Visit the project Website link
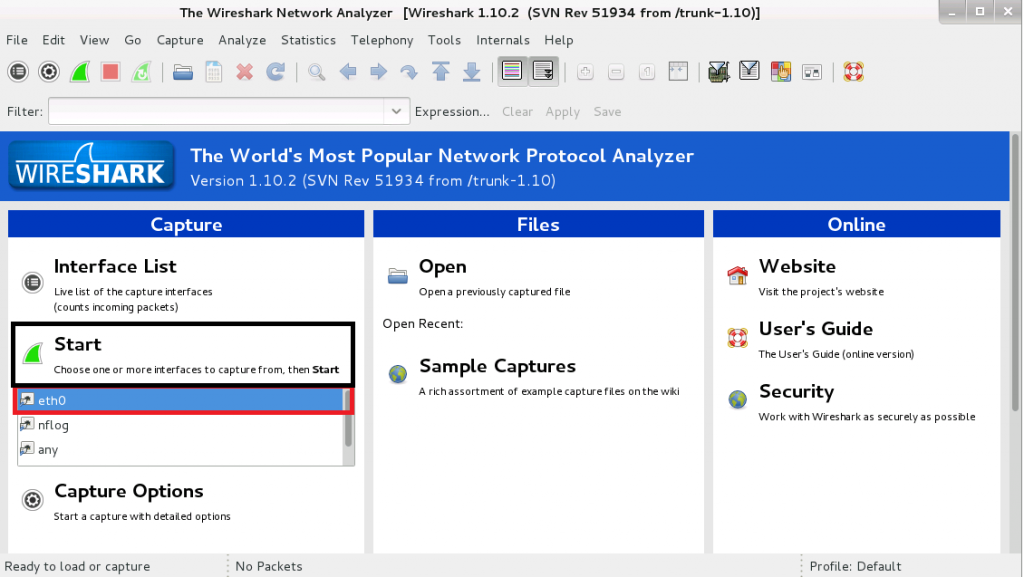 797,266
